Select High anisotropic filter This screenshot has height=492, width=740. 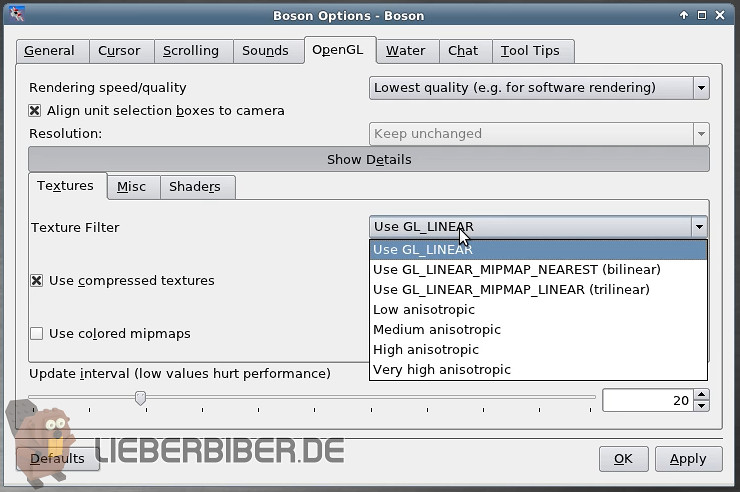pyautogui.click(x=538, y=350)
